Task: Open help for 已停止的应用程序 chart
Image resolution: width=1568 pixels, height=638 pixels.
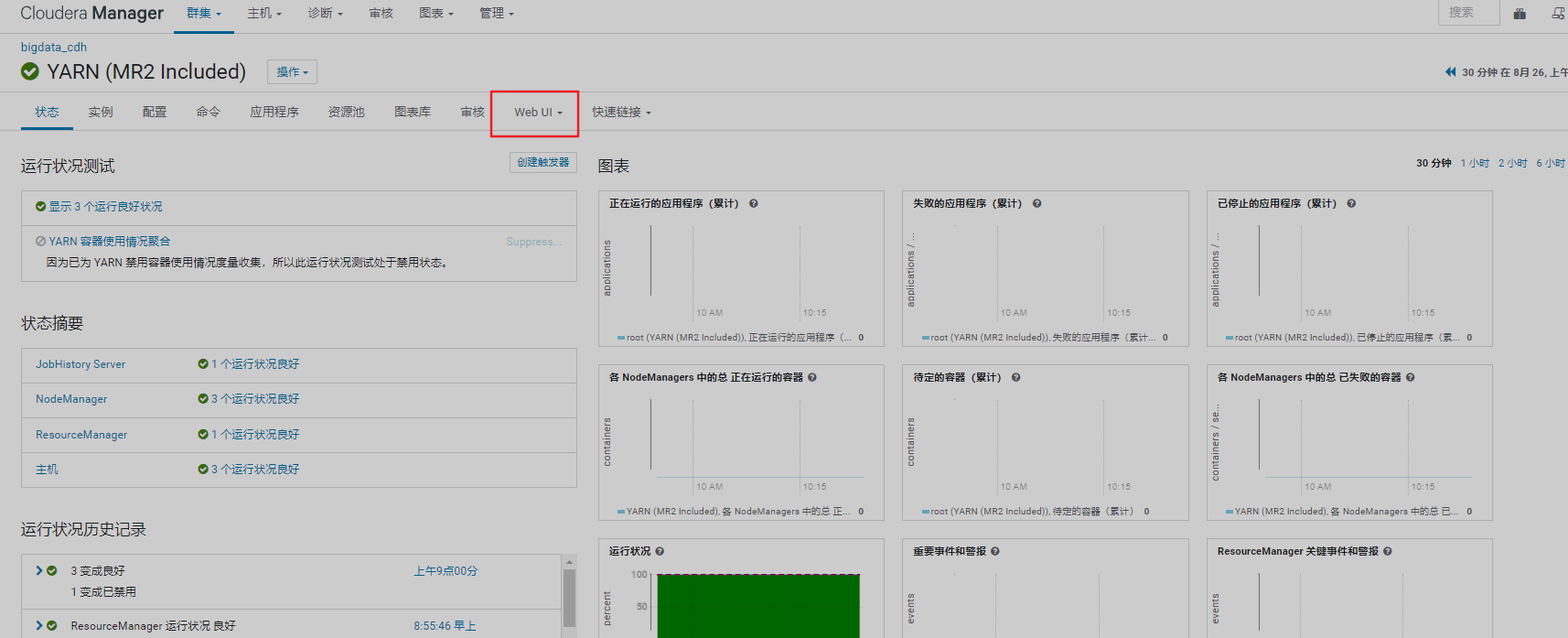Action: tap(1351, 203)
